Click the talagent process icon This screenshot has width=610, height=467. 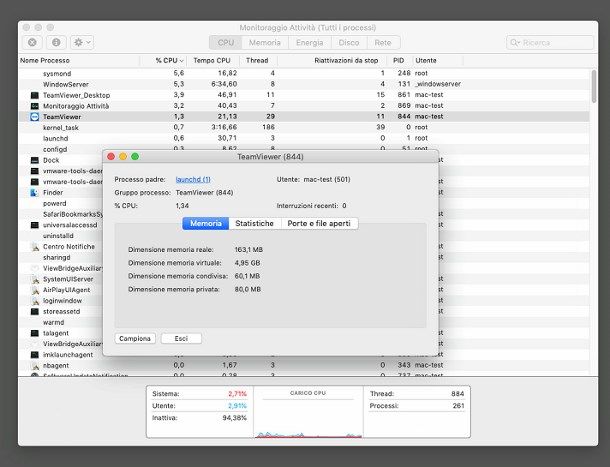35,333
